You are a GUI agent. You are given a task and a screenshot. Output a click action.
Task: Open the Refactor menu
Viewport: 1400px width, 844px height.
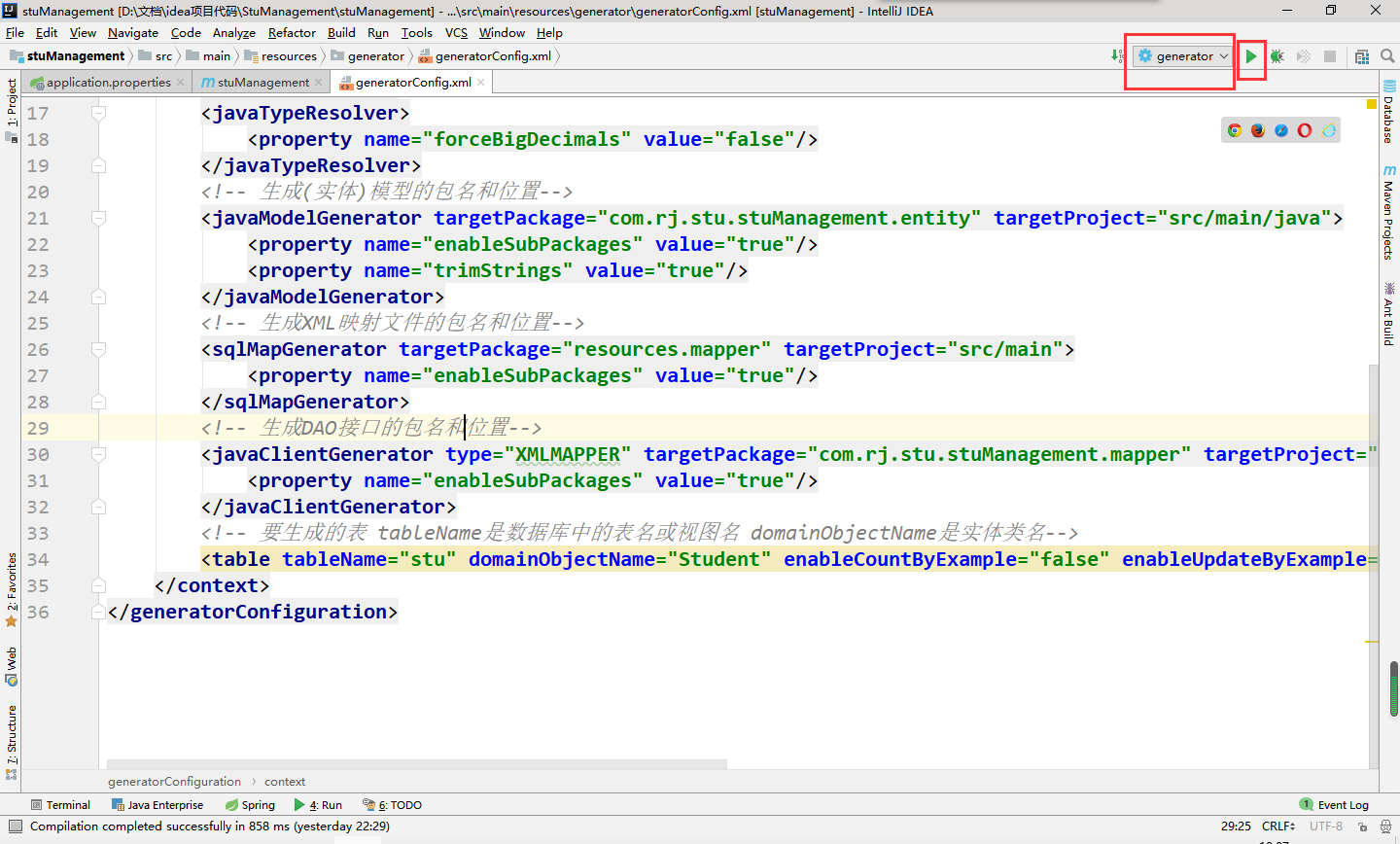[x=292, y=32]
